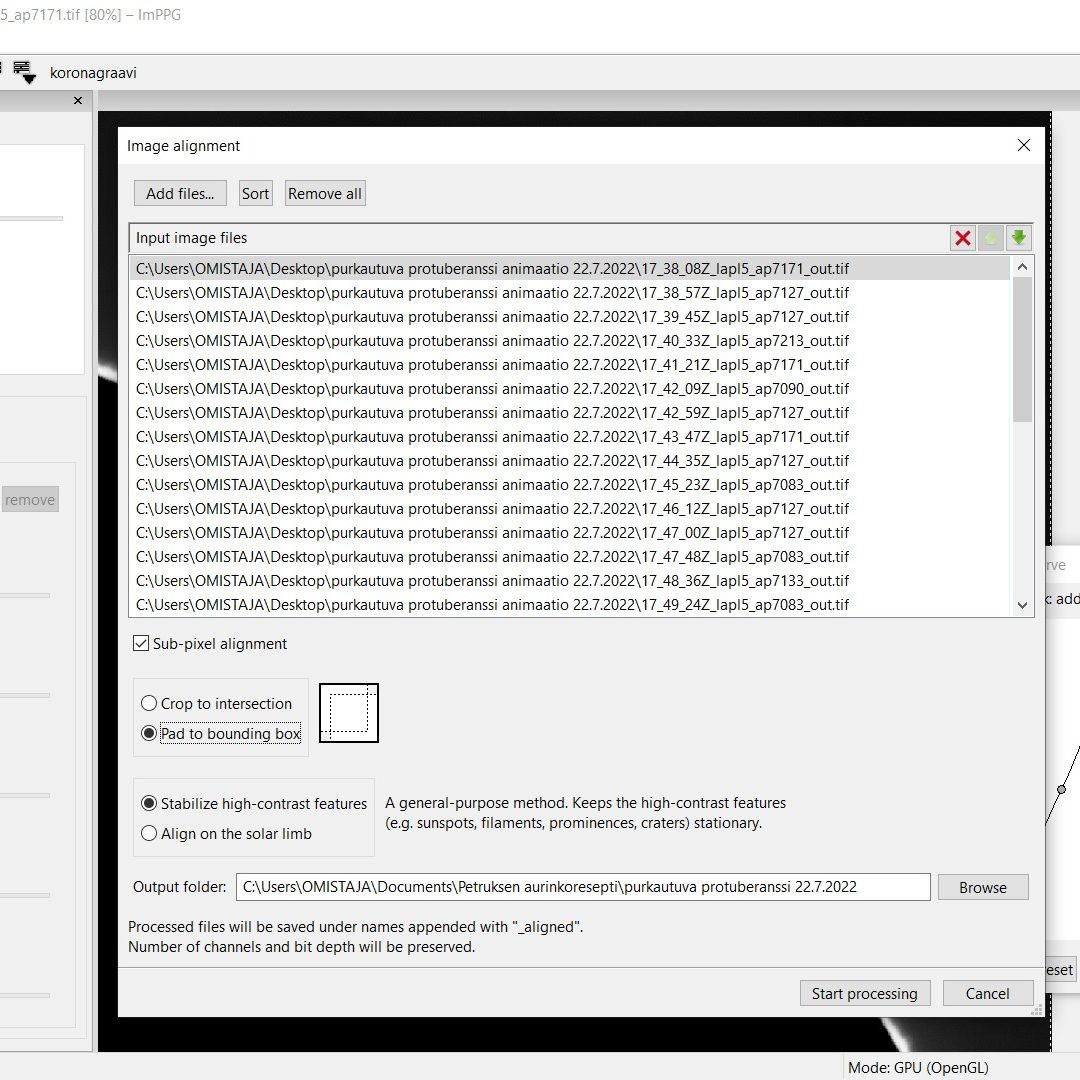Select file 17_39_45Z_lapl5_ap7127_out.tif

[x=569, y=317]
